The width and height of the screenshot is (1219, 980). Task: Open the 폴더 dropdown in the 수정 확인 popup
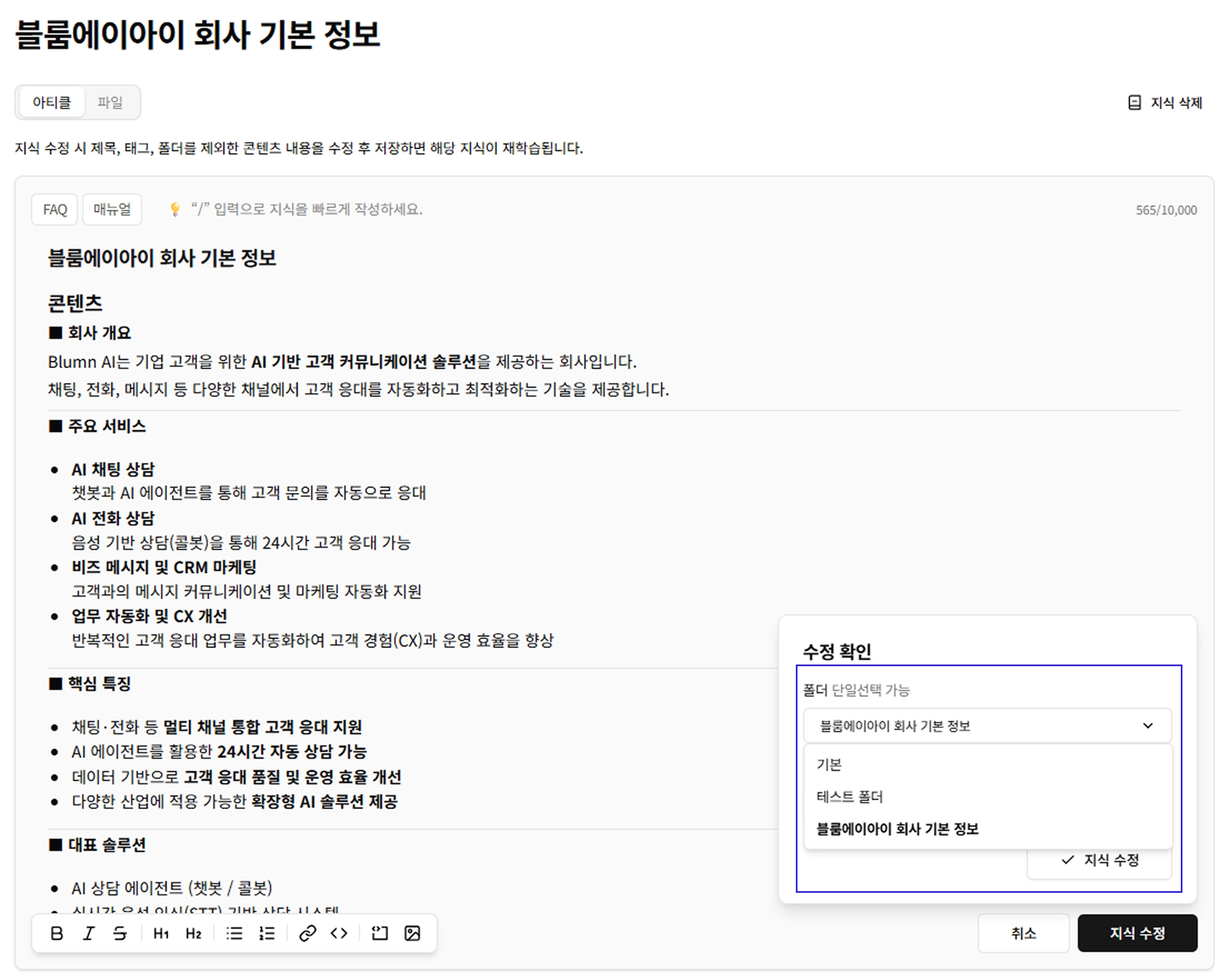(x=987, y=726)
